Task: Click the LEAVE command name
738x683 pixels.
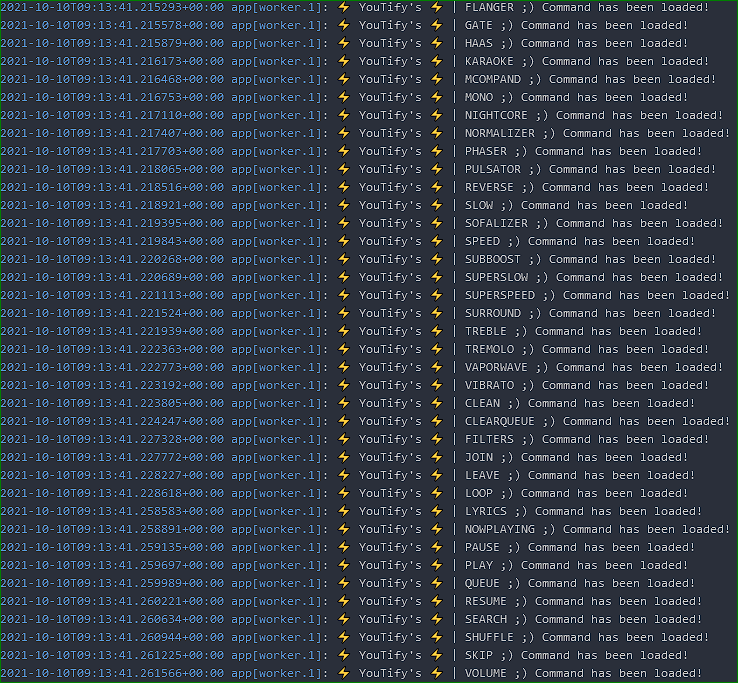Action: point(482,475)
